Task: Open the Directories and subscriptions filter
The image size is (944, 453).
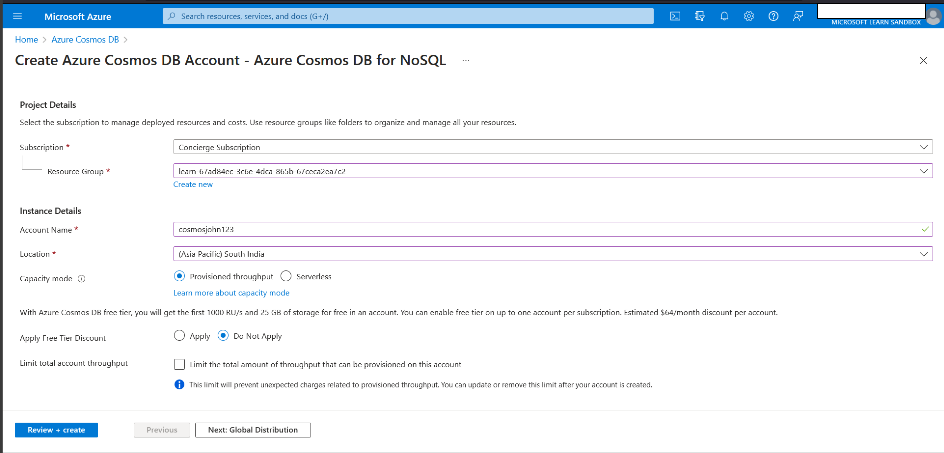Action: (x=699, y=16)
